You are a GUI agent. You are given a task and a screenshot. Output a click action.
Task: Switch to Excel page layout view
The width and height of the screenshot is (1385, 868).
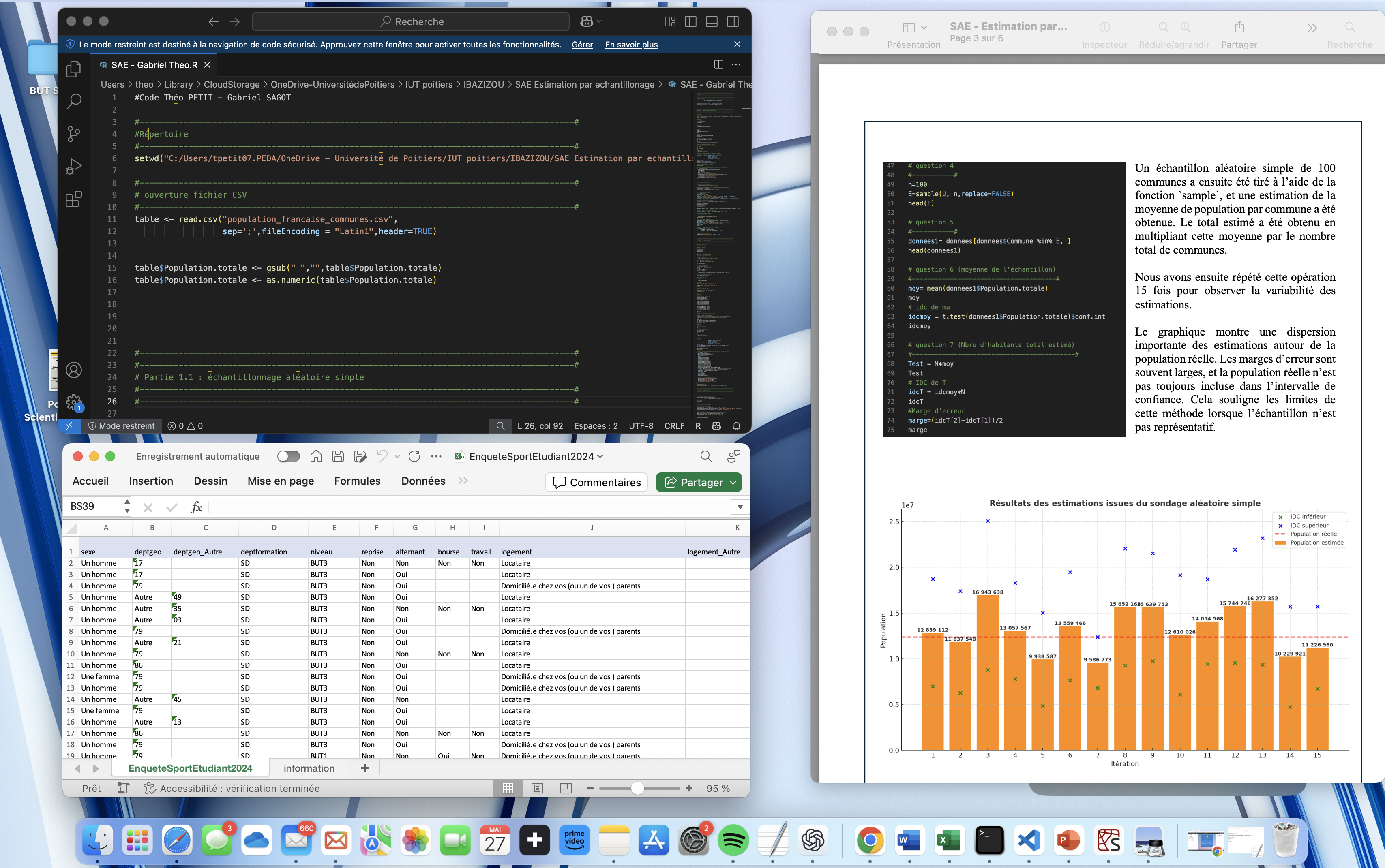pyautogui.click(x=537, y=788)
